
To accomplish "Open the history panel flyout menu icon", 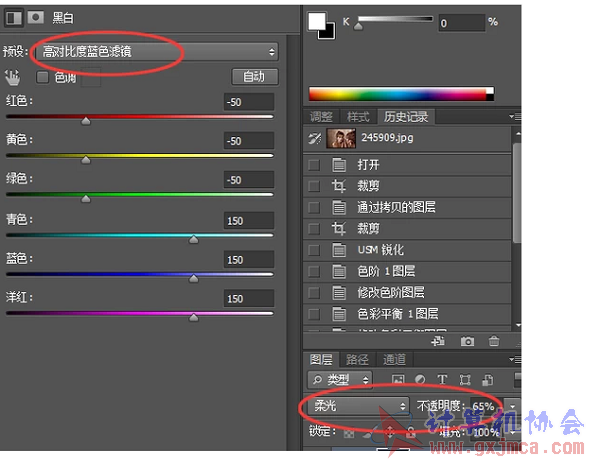I will point(515,116).
